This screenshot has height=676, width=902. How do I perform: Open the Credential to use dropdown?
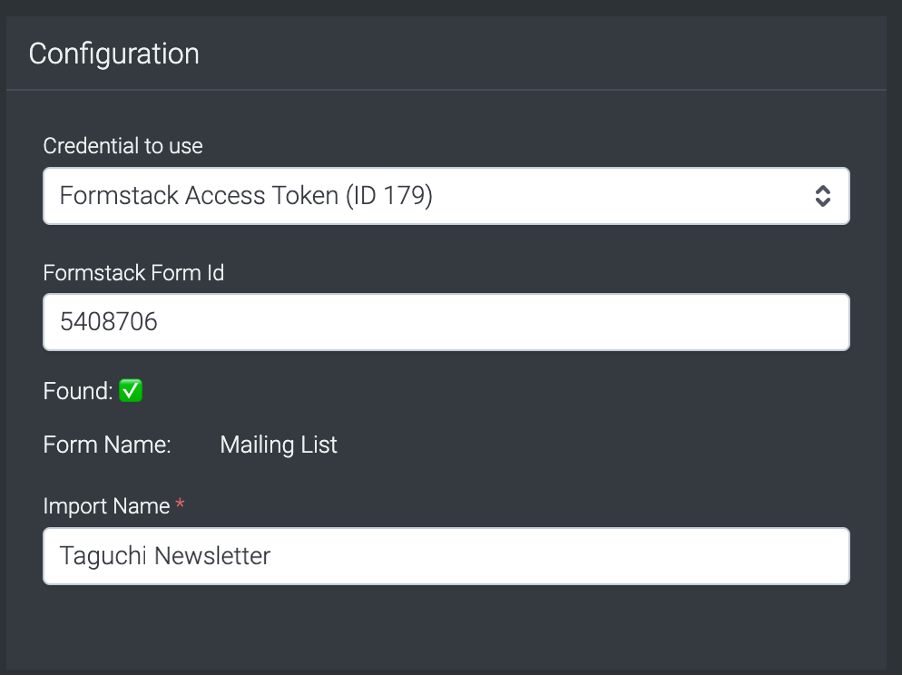coord(446,196)
